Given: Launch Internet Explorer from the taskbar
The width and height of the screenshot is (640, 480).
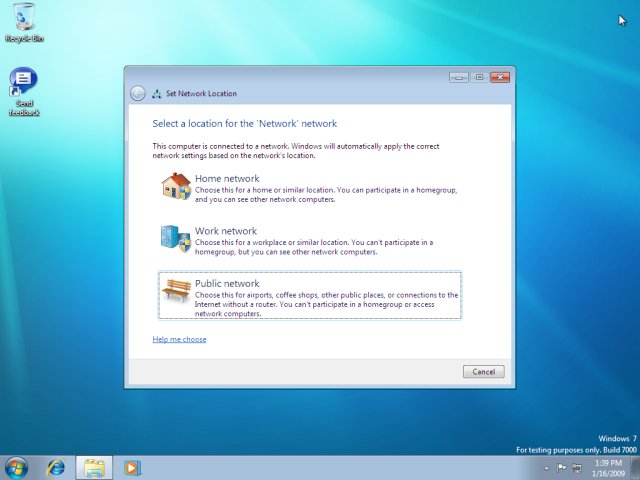Looking at the screenshot, I should point(56,468).
